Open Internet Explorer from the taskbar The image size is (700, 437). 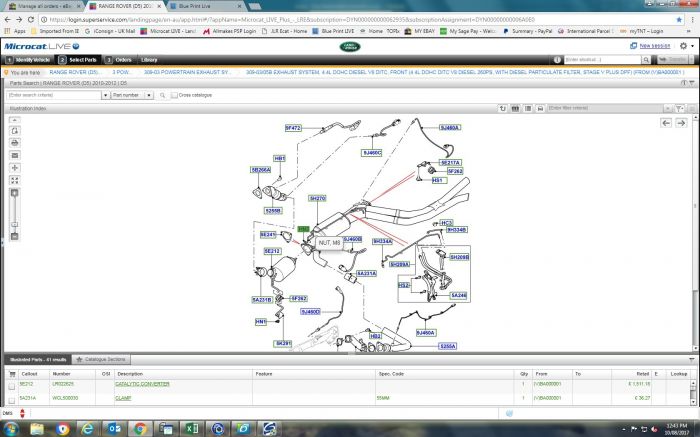pos(88,429)
